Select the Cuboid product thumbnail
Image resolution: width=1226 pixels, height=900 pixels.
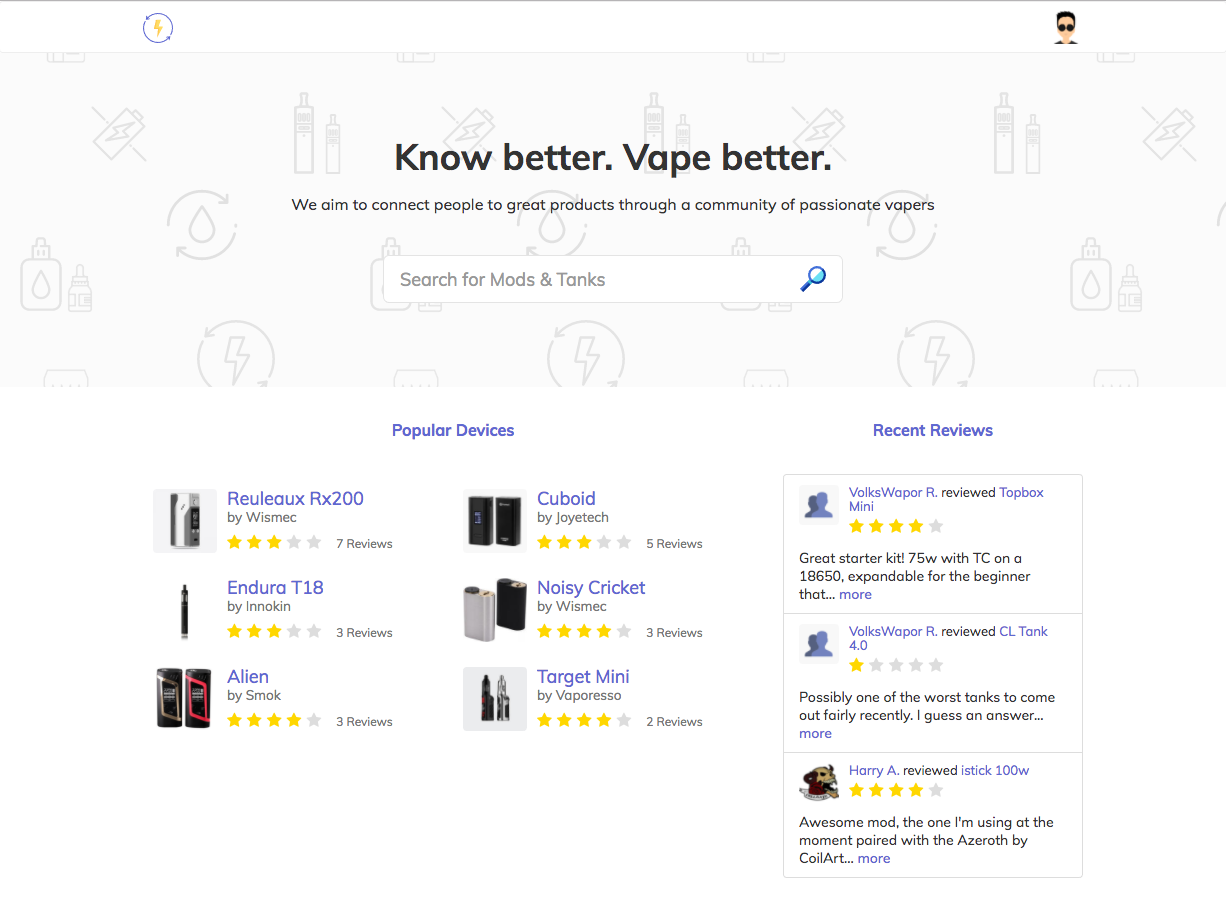(x=494, y=520)
